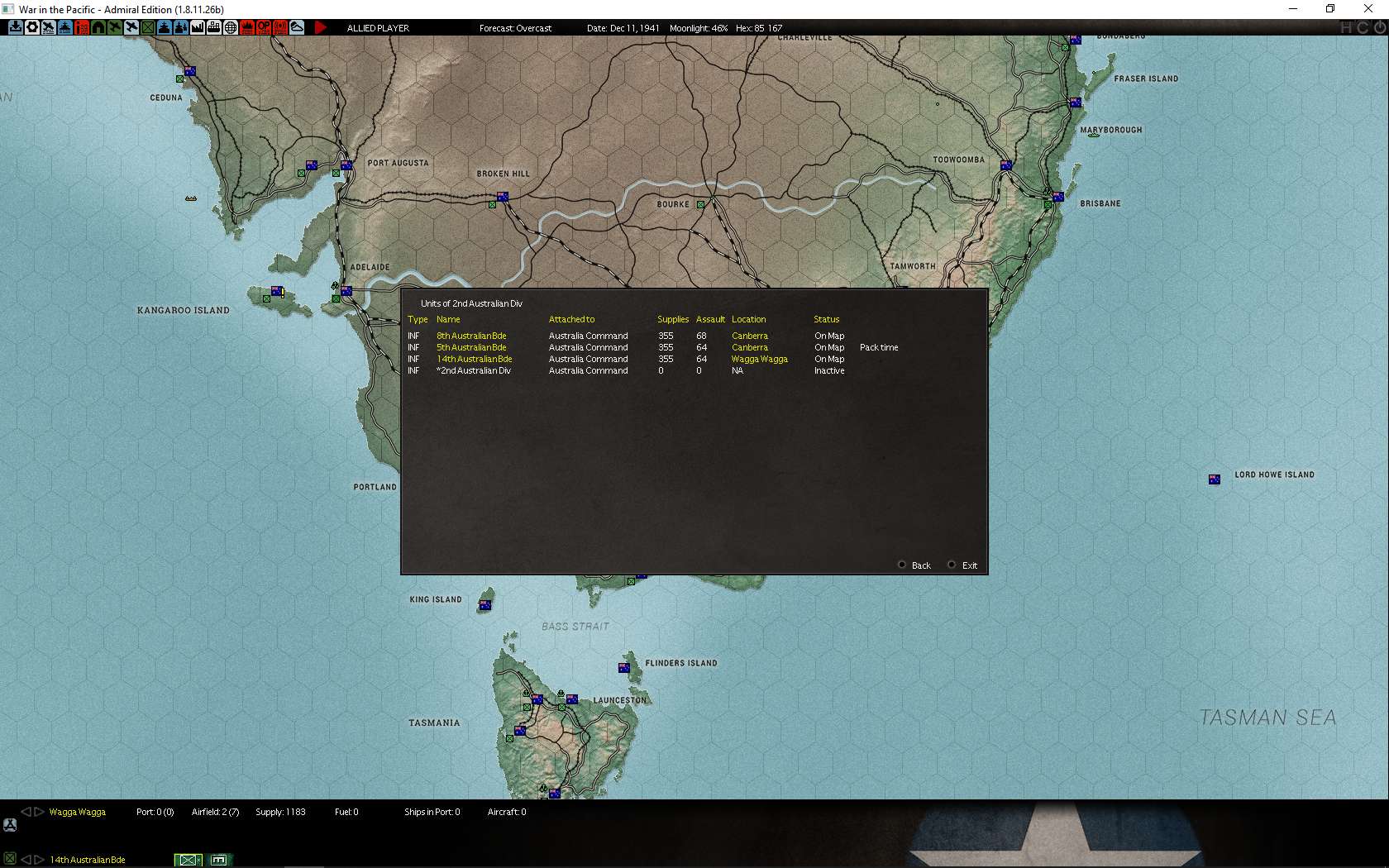Open the red OP report icon
This screenshot has height=868, width=1389.
click(264, 27)
